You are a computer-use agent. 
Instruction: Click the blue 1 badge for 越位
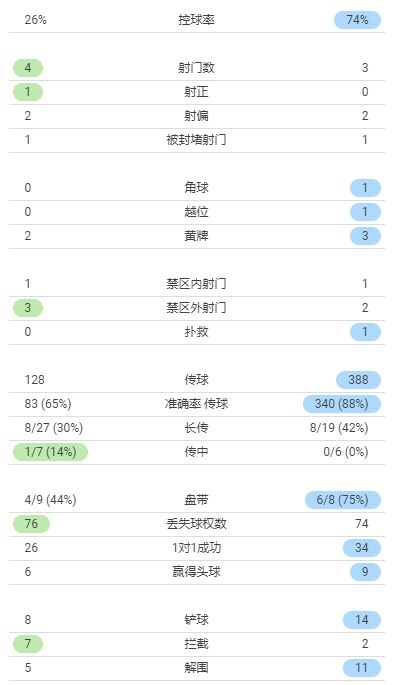[x=365, y=212]
